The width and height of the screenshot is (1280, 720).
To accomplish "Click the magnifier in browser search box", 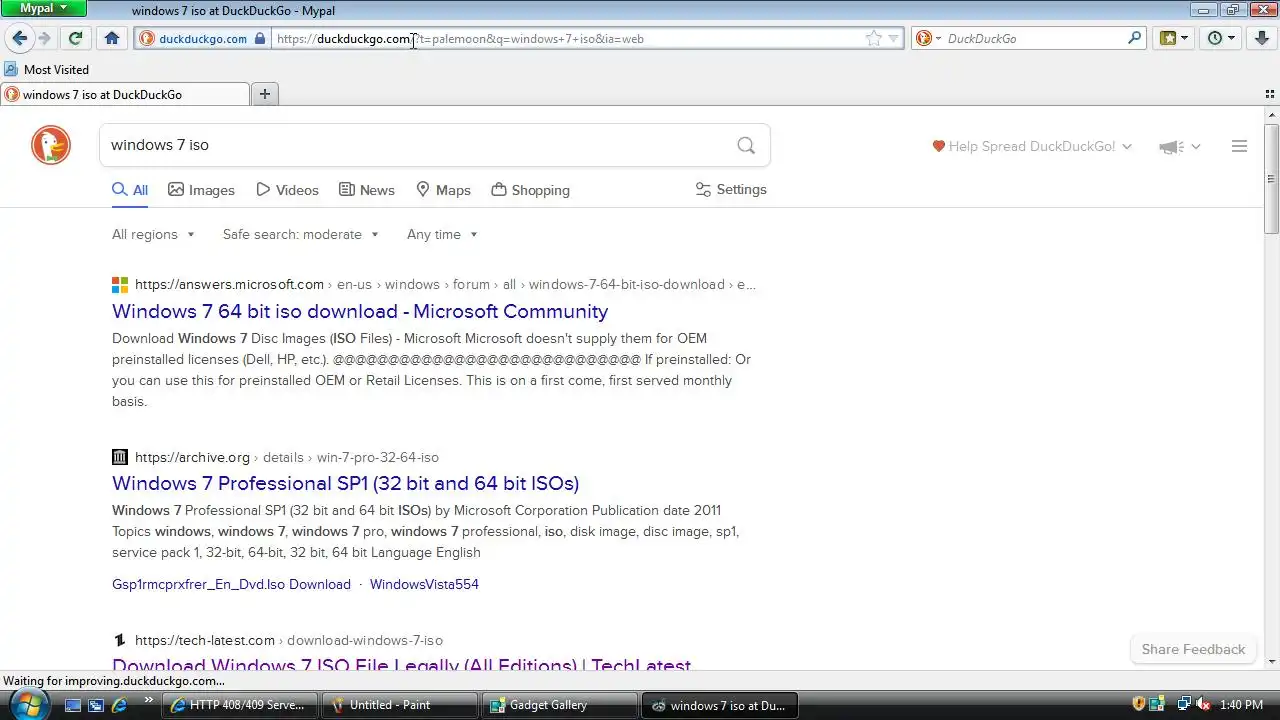I will click(1134, 38).
